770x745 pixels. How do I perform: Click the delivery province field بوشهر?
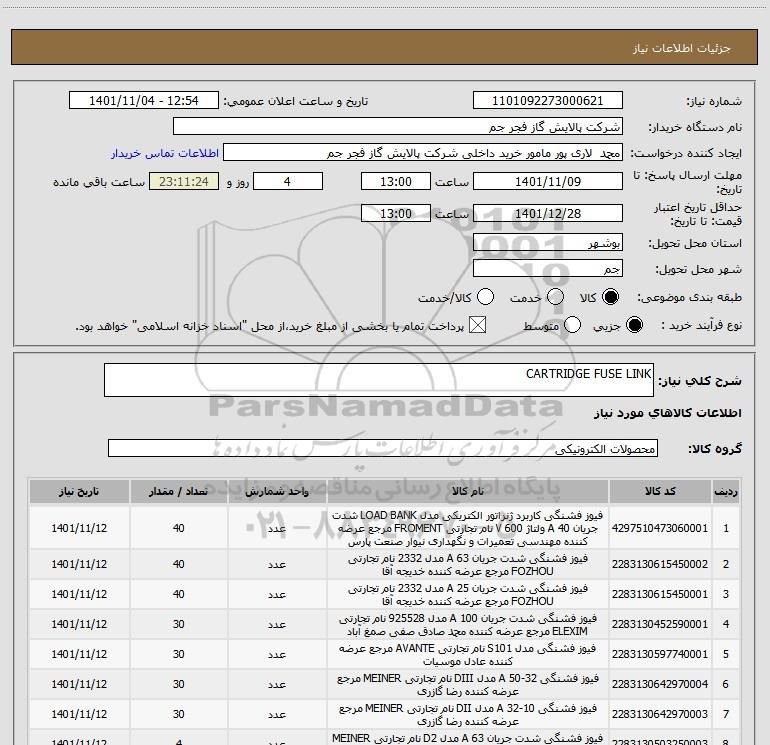(x=548, y=243)
